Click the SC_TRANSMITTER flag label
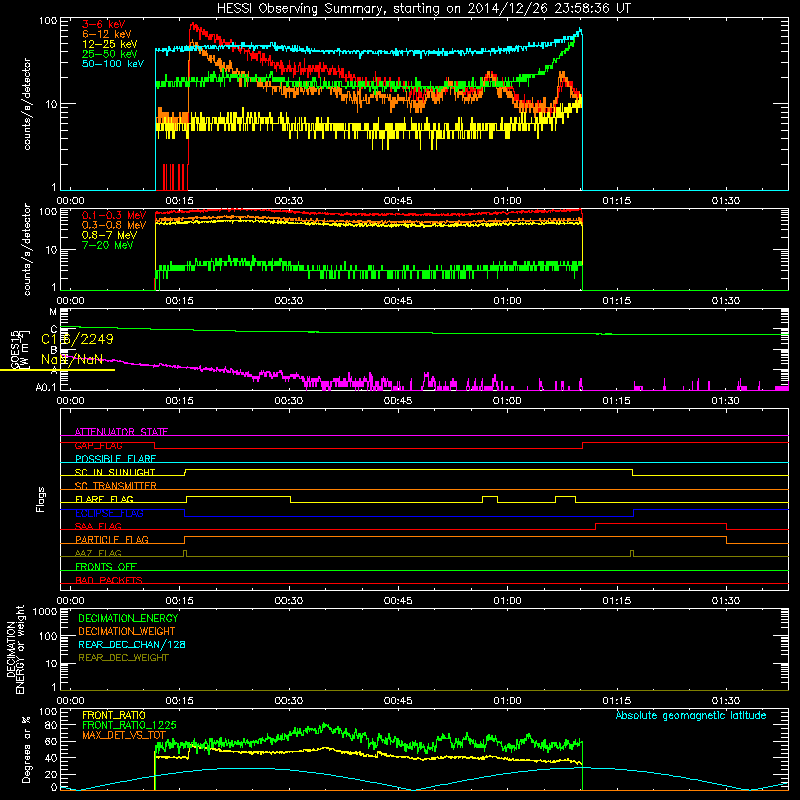 (x=115, y=486)
